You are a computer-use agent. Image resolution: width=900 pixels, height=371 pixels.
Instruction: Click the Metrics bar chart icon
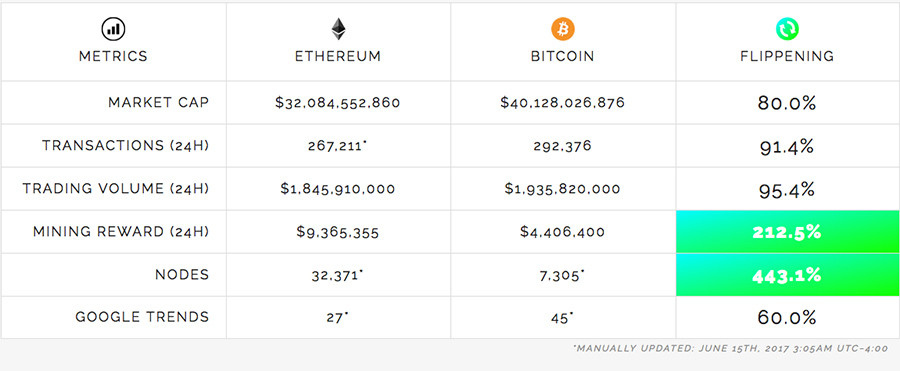point(113,29)
